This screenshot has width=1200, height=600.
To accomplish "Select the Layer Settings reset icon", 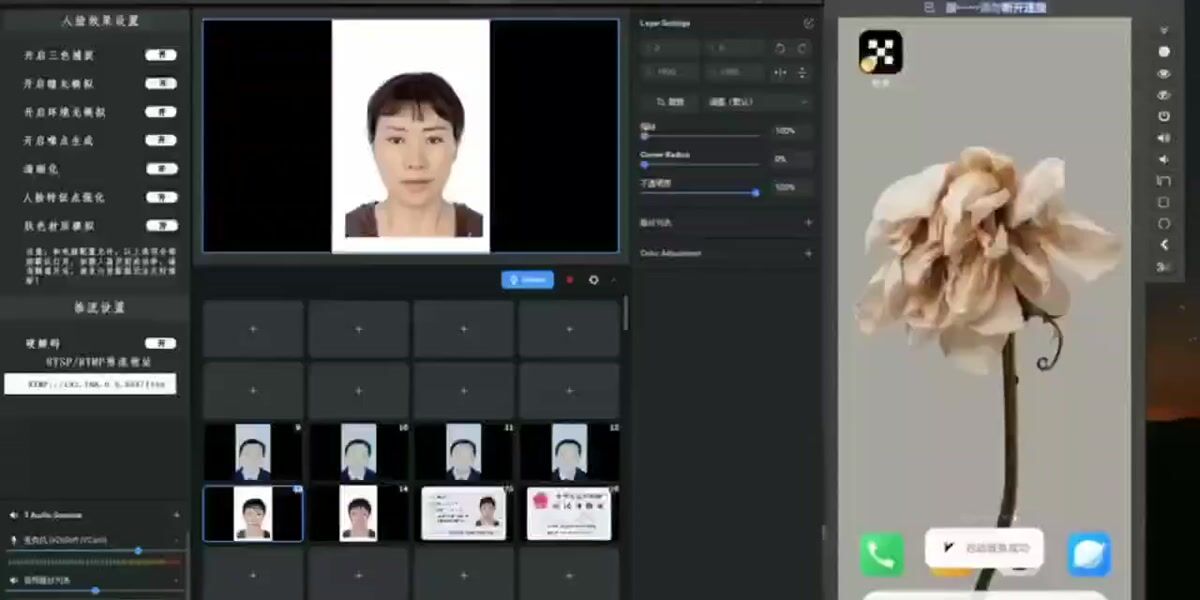I will coord(808,23).
